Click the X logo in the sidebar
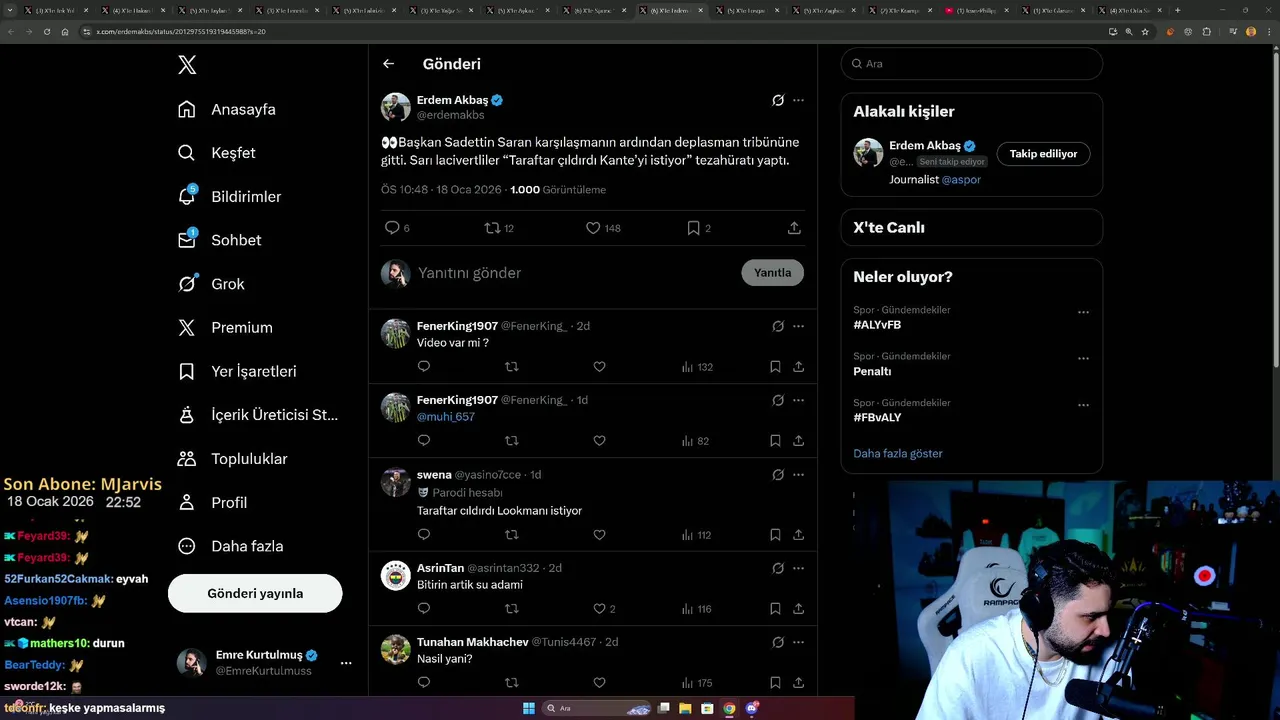This screenshot has width=1280, height=720. (187, 65)
